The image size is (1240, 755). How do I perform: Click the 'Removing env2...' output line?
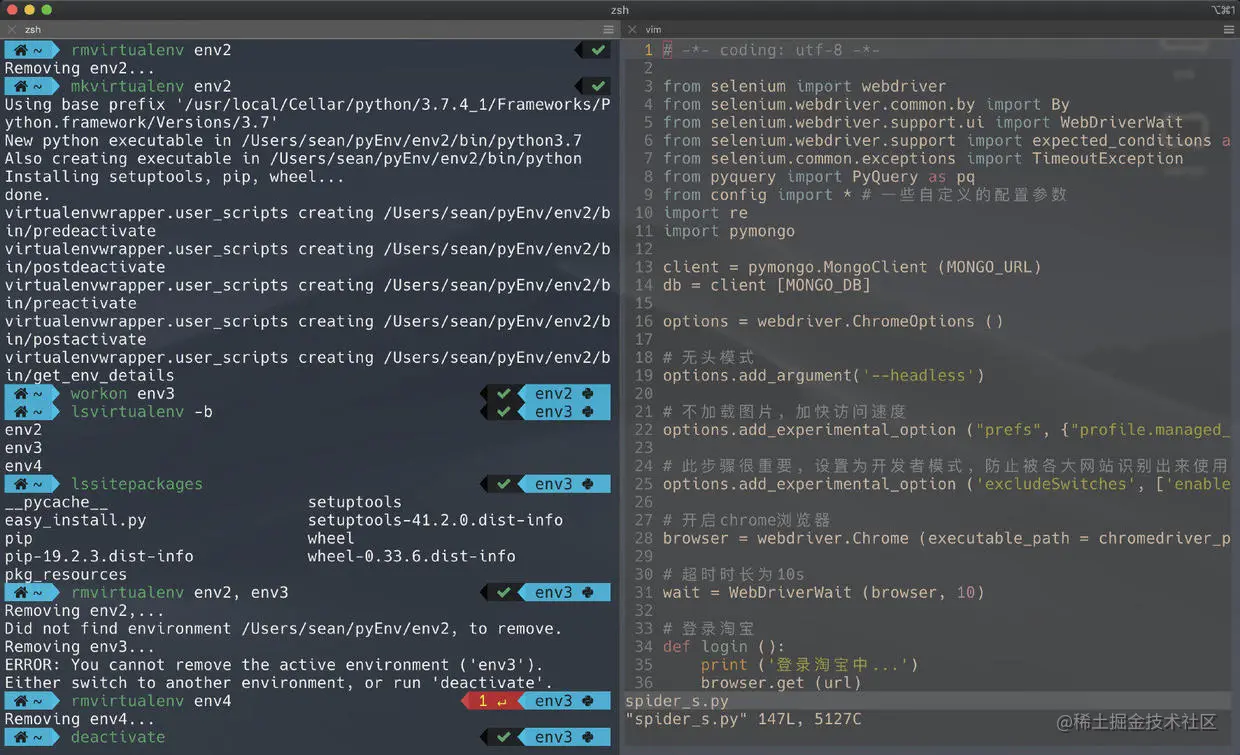(80, 68)
